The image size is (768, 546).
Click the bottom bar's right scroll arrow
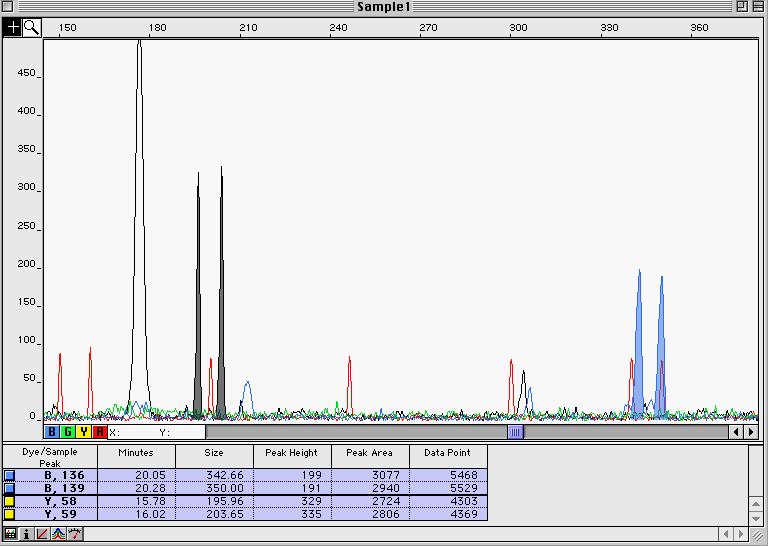pos(741,534)
